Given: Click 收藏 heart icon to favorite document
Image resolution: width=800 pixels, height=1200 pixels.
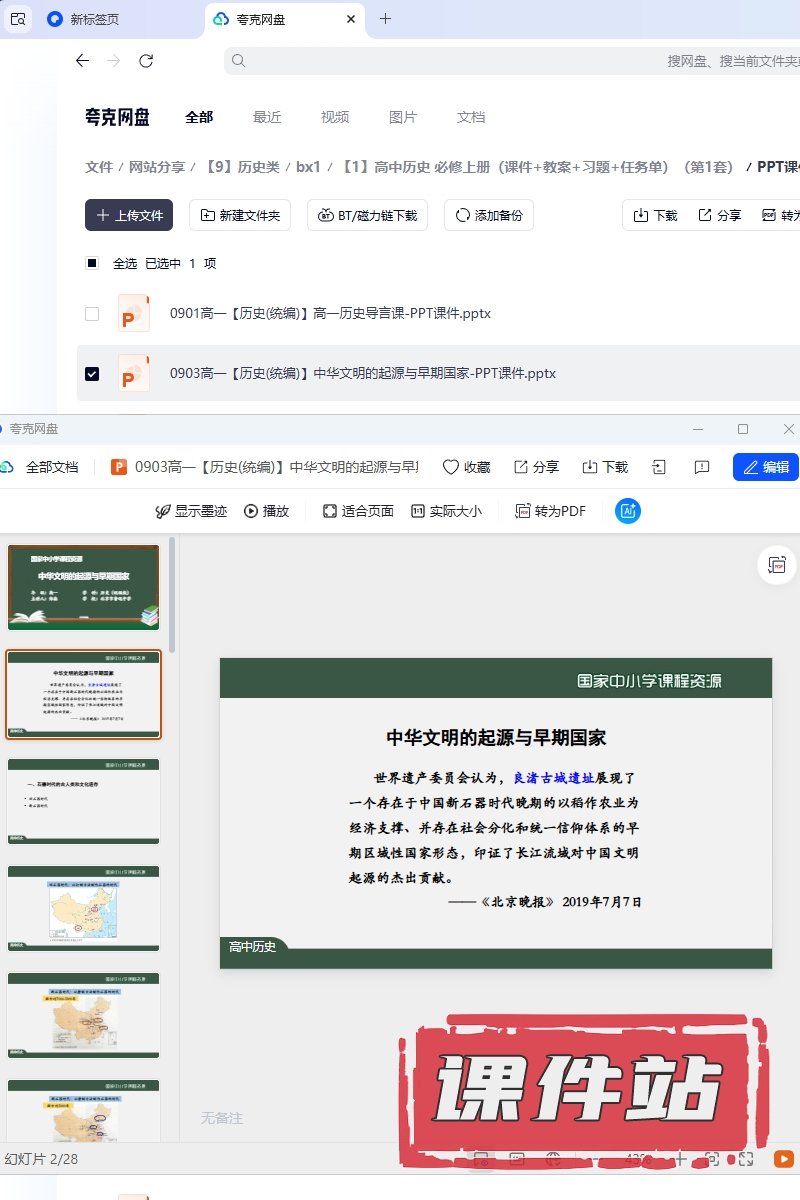Looking at the screenshot, I should pyautogui.click(x=466, y=467).
